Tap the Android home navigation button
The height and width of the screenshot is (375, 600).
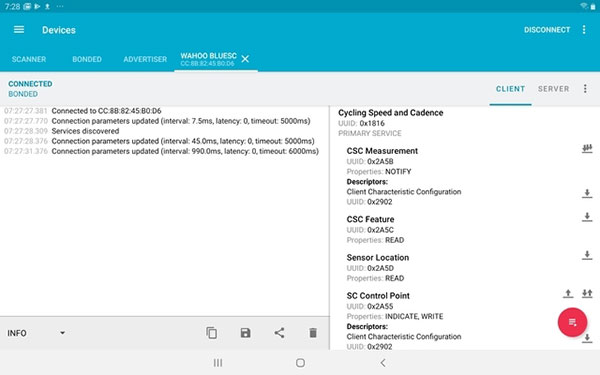300,363
